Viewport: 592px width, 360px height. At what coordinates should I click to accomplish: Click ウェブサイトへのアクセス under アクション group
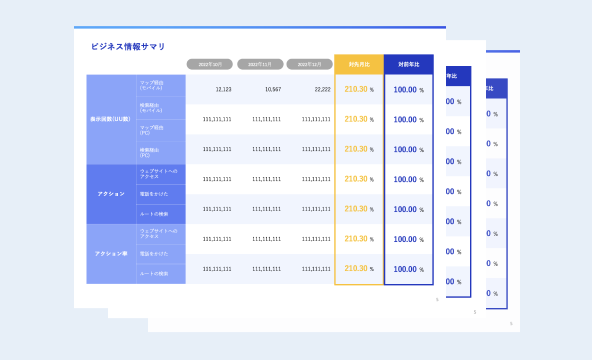coord(160,174)
